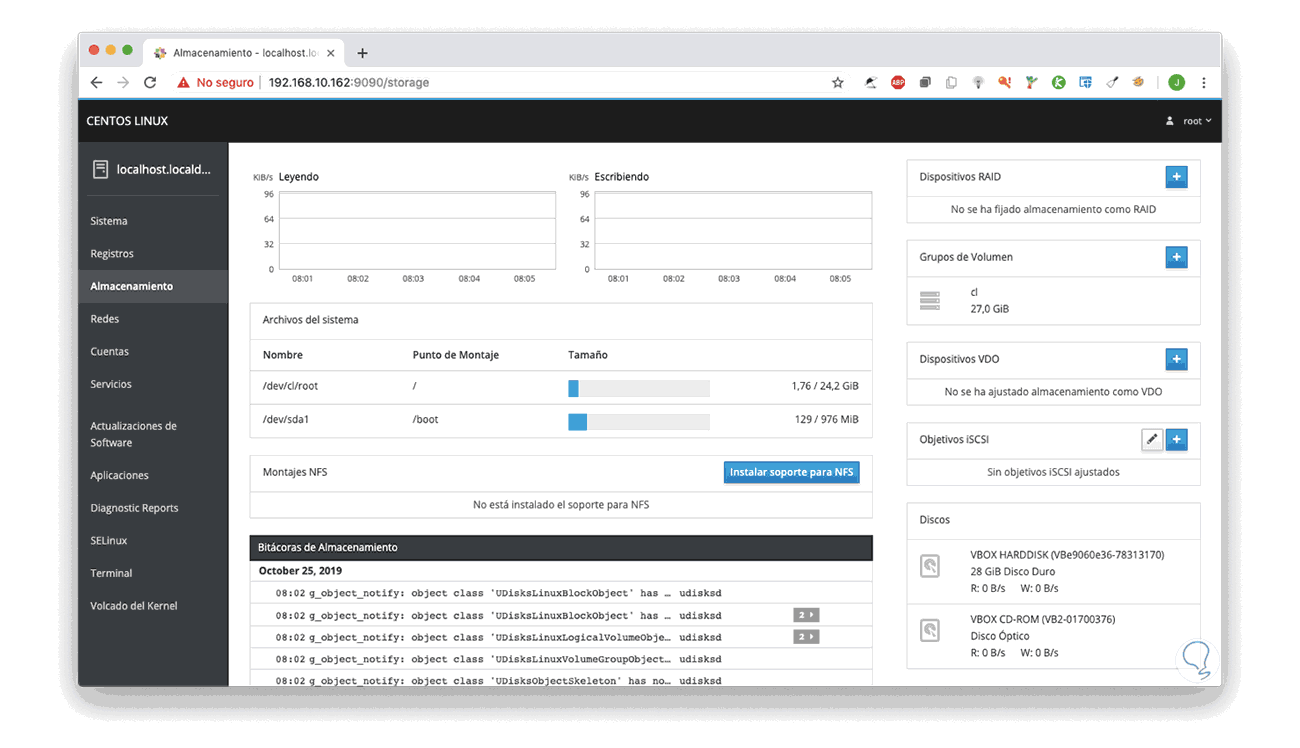Click Instalar soporte para NFS

coord(791,471)
